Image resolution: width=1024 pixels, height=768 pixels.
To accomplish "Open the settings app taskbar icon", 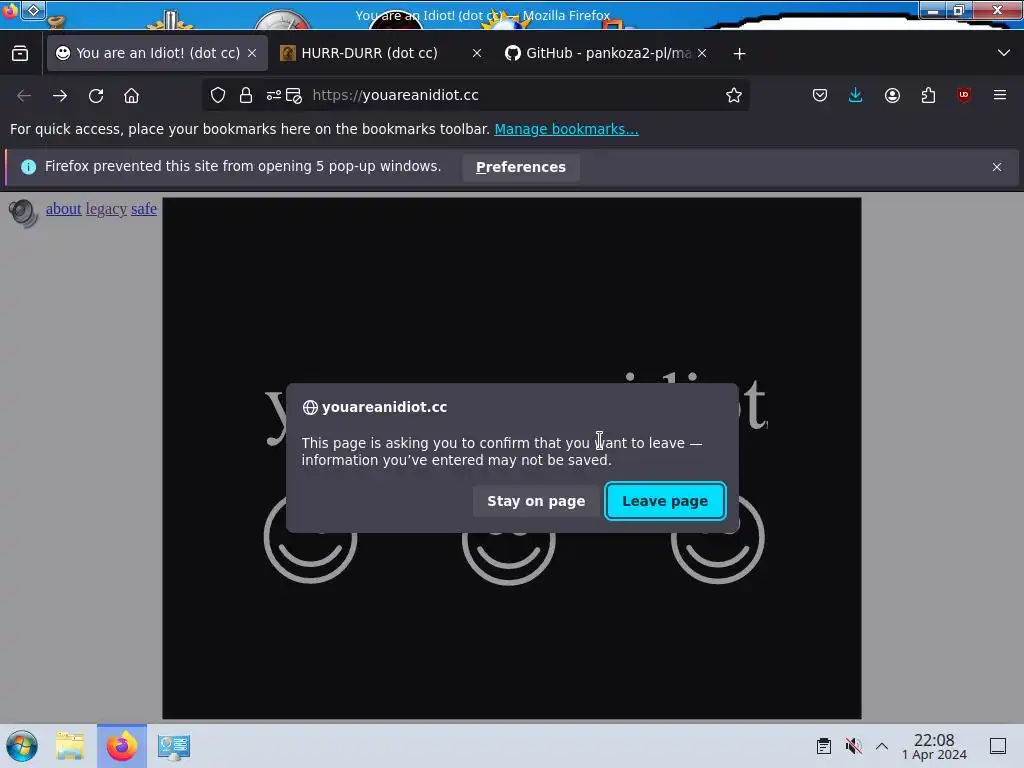I will point(174,746).
